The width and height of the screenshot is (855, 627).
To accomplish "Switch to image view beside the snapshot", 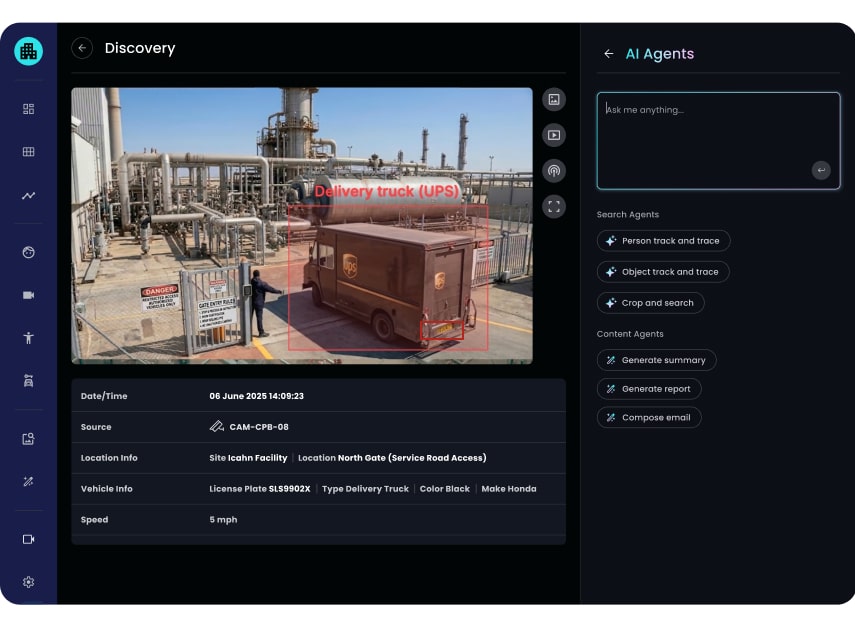I will [x=553, y=99].
